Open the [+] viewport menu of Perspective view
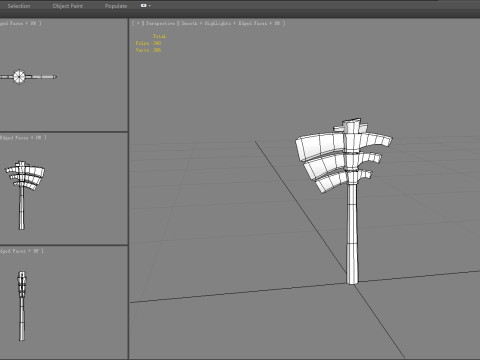480x360 pixels. point(138,23)
